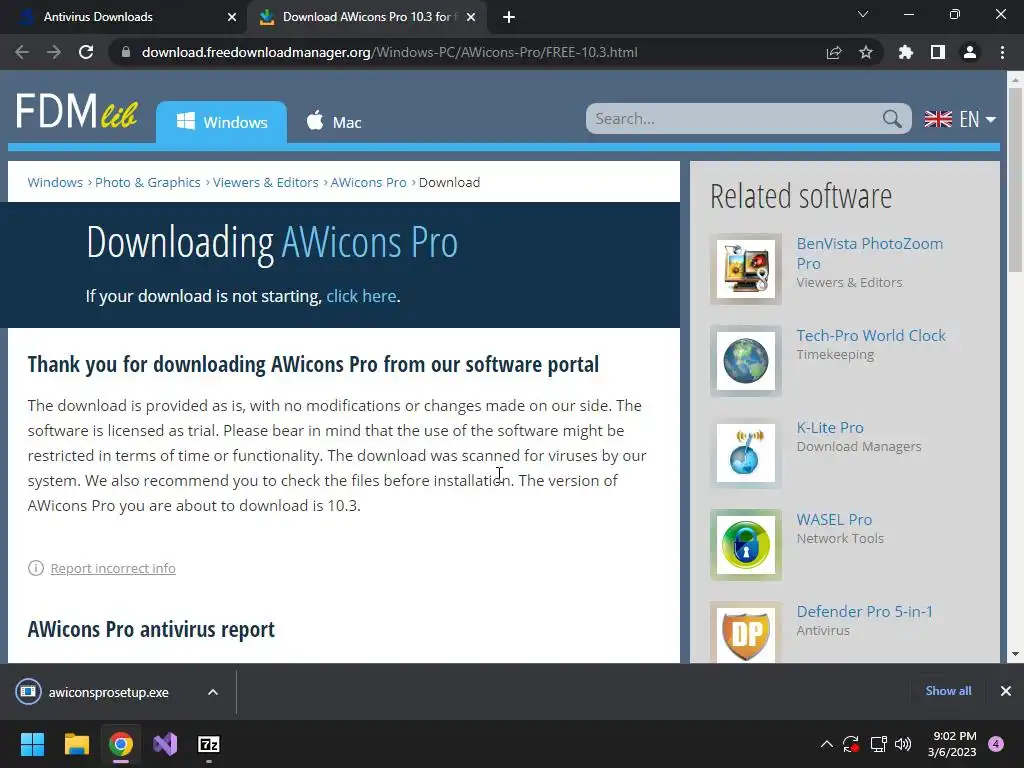The height and width of the screenshot is (768, 1024).
Task: Click the WASEL Pro padlock icon
Action: [746, 545]
